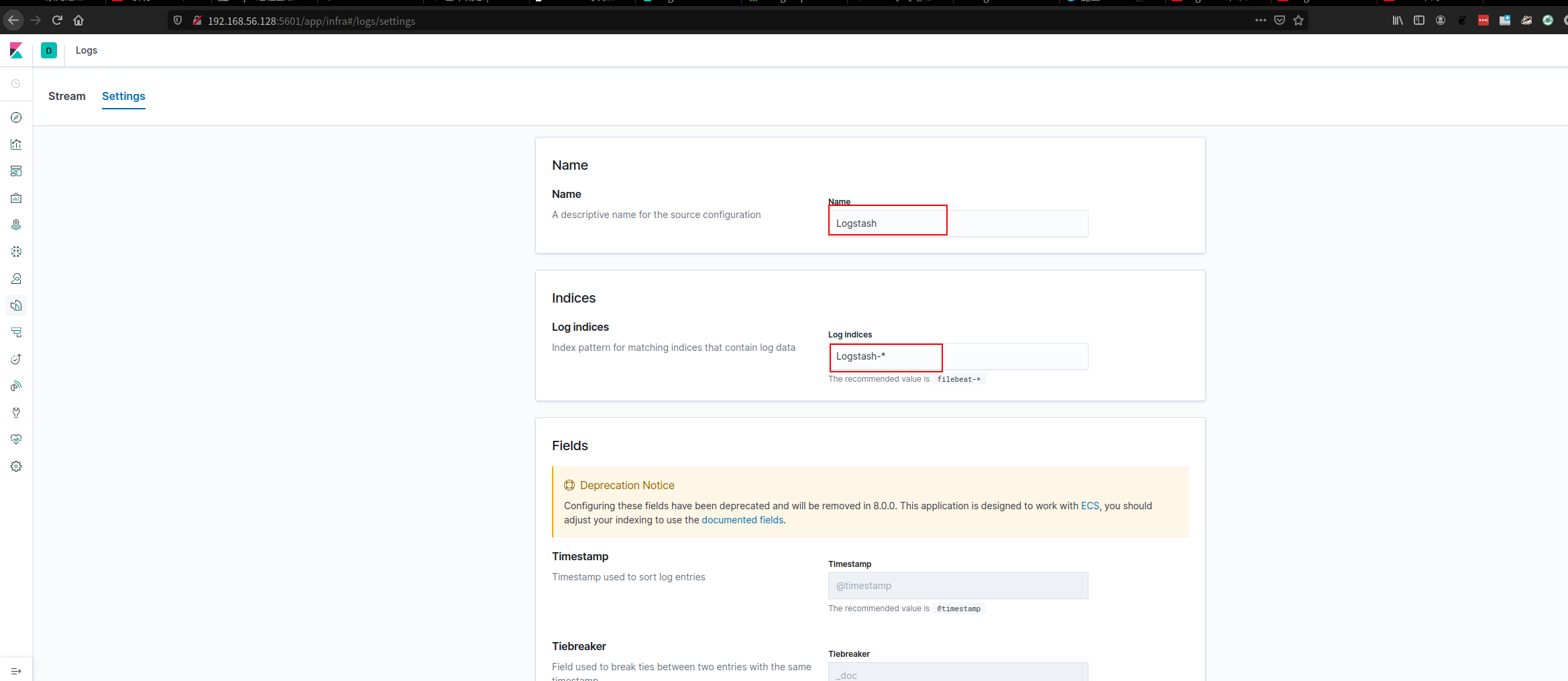Click the Kibana logo
This screenshot has height=681, width=1568.
pyautogui.click(x=16, y=50)
